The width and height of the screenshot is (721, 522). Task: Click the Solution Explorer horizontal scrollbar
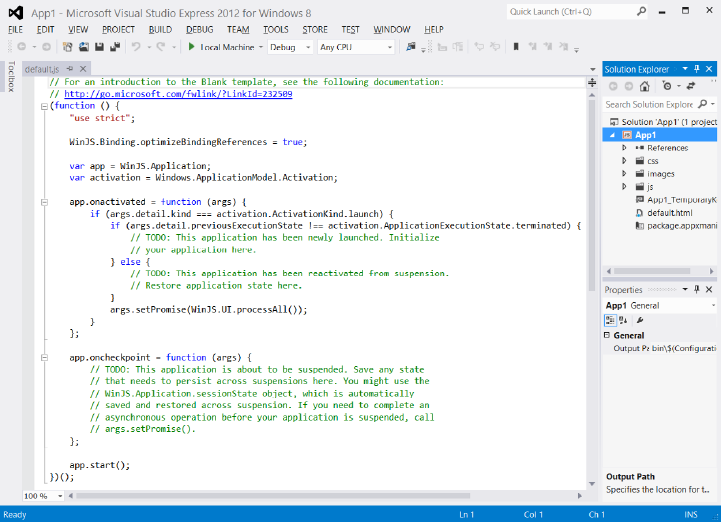point(652,271)
